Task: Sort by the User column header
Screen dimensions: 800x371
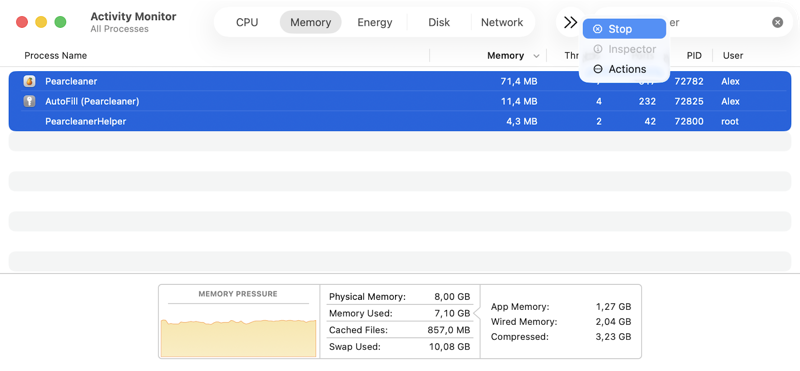Action: pos(733,55)
